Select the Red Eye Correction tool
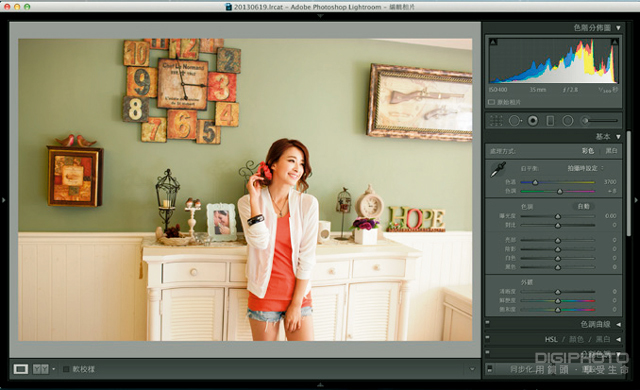Viewport: 640px width, 390px height. [533, 121]
